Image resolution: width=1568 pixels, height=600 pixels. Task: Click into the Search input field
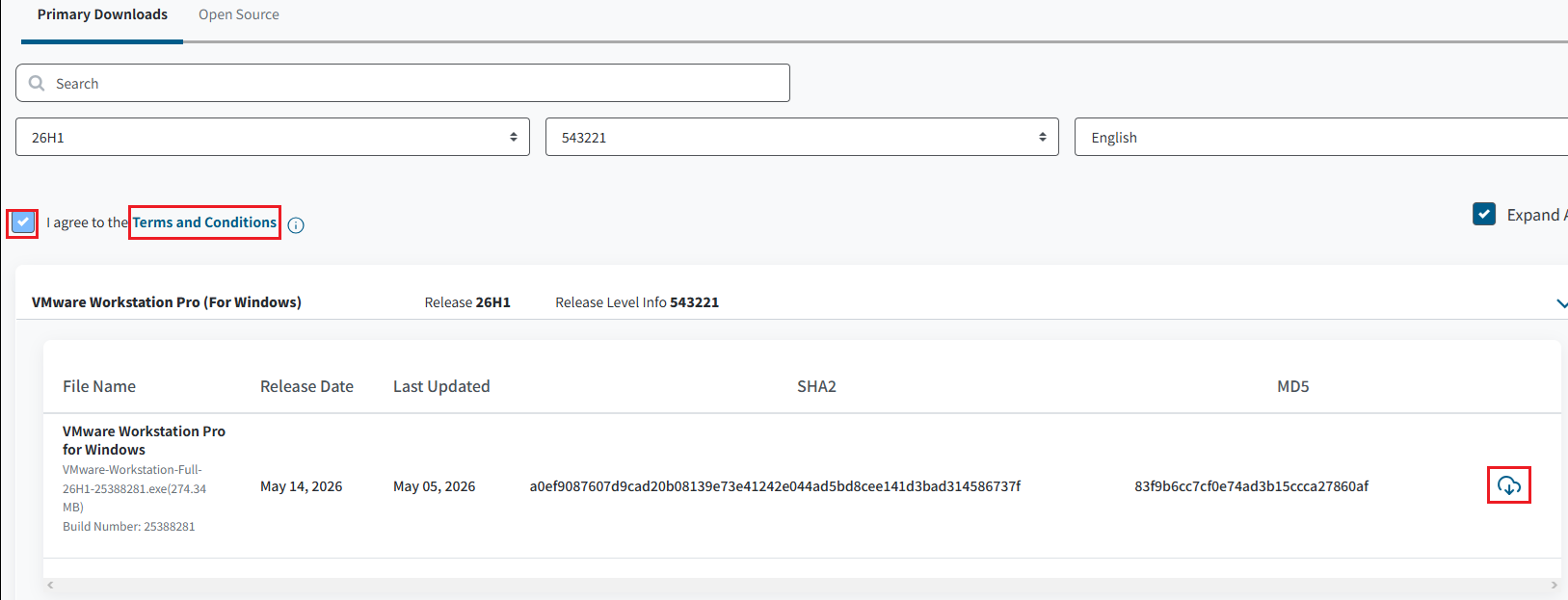403,83
